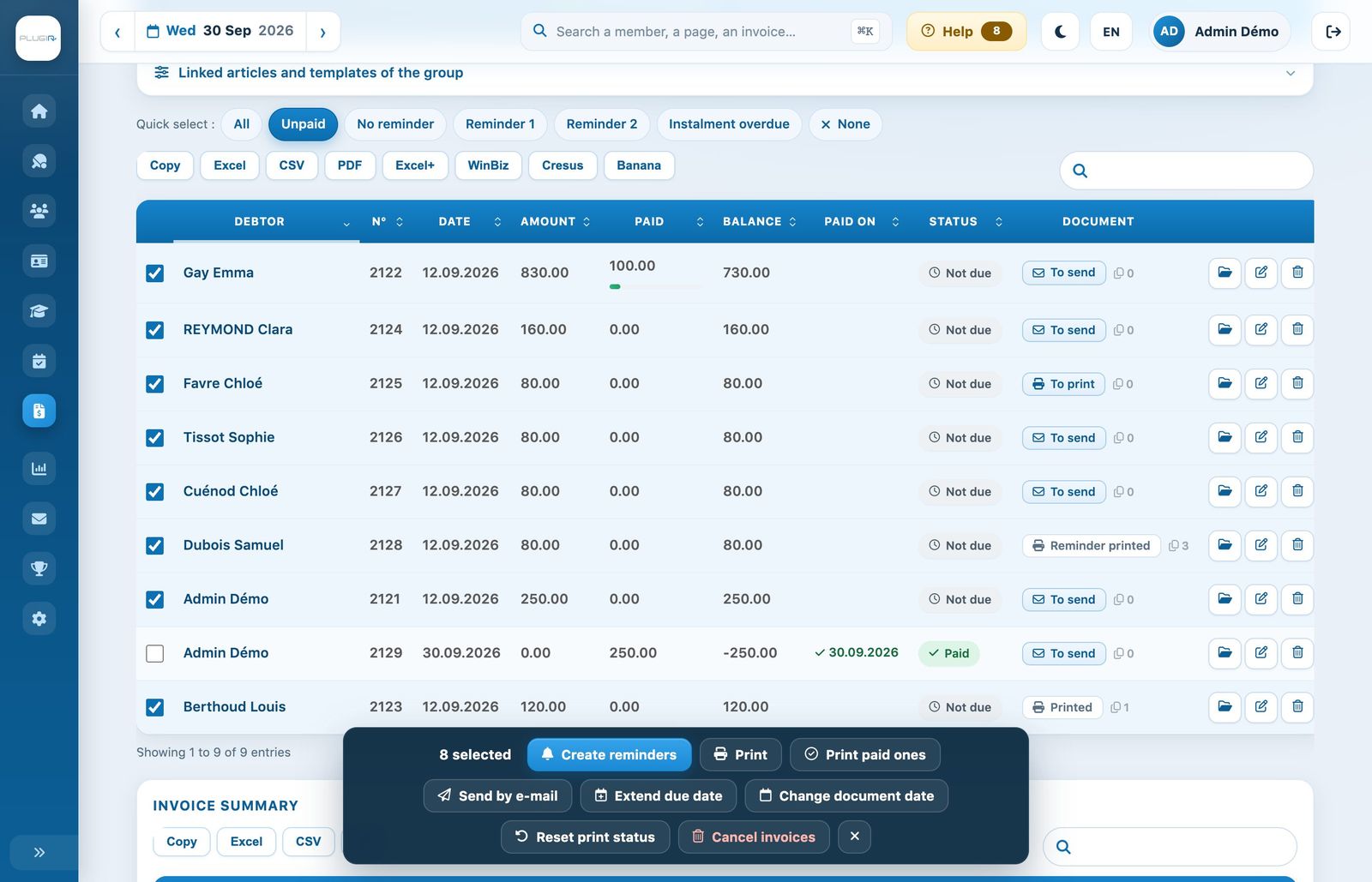Screen dimensions: 1372x882
Task: Open the calendar sidebar icon
Action: coord(39,361)
